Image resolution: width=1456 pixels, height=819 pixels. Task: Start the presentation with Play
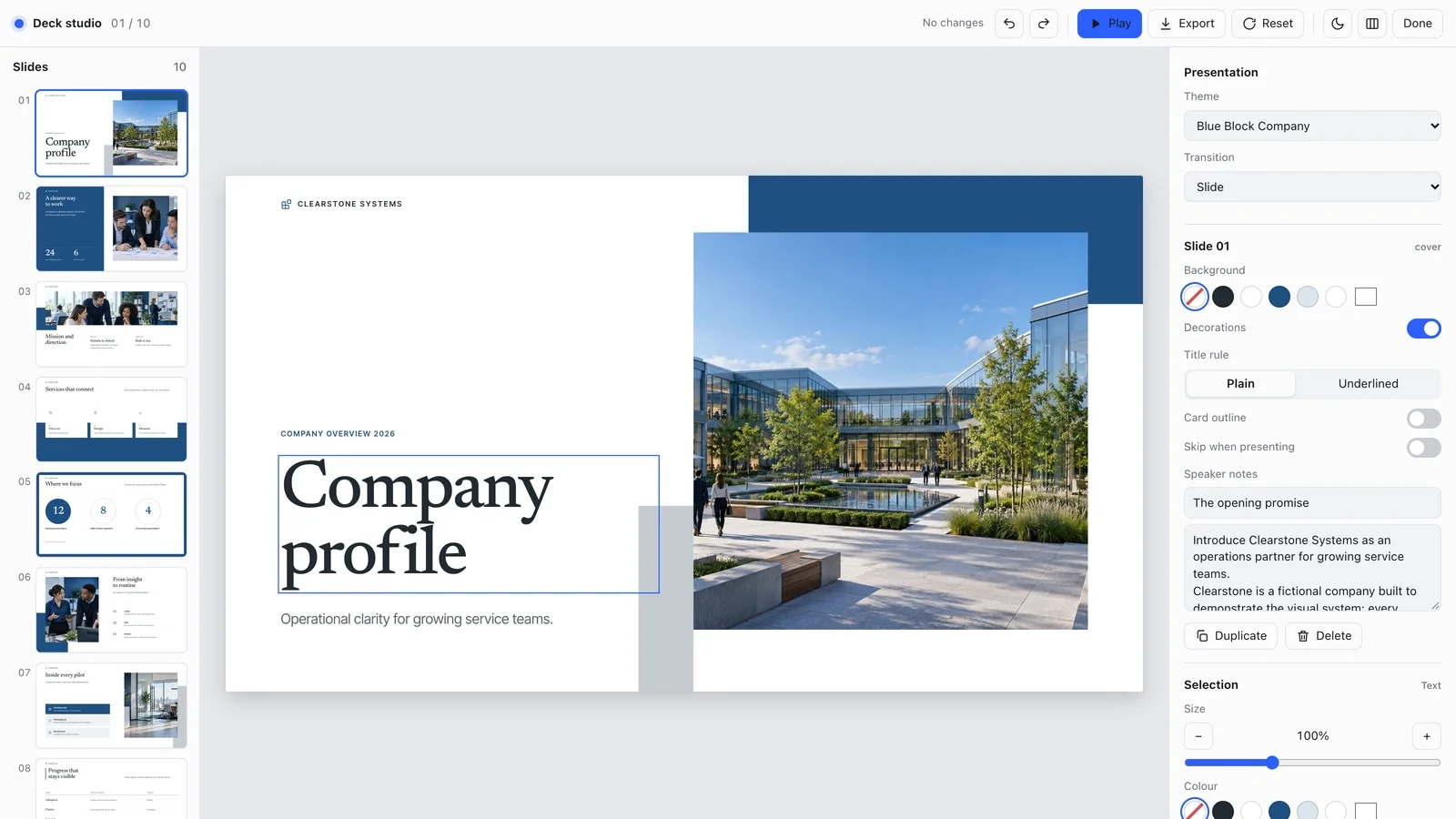pyautogui.click(x=1109, y=24)
